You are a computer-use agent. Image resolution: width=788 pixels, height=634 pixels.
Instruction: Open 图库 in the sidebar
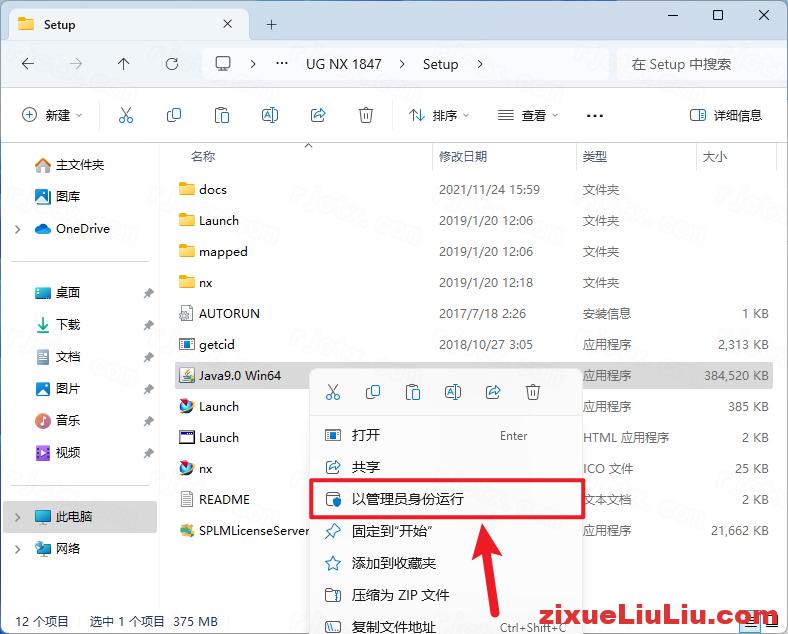click(x=57, y=196)
